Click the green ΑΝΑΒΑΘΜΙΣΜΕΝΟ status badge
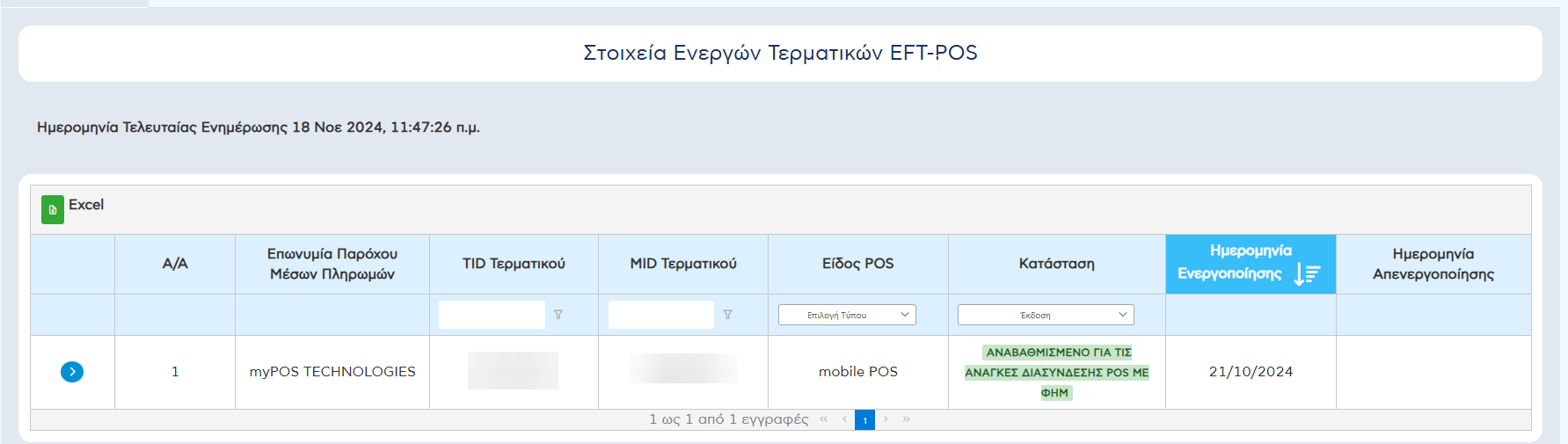The image size is (1568, 444). pos(1057,372)
